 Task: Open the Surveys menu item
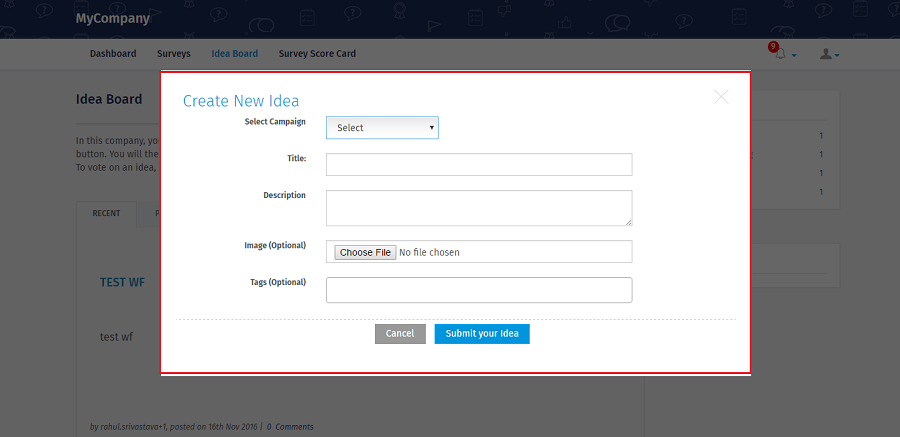pyautogui.click(x=173, y=53)
